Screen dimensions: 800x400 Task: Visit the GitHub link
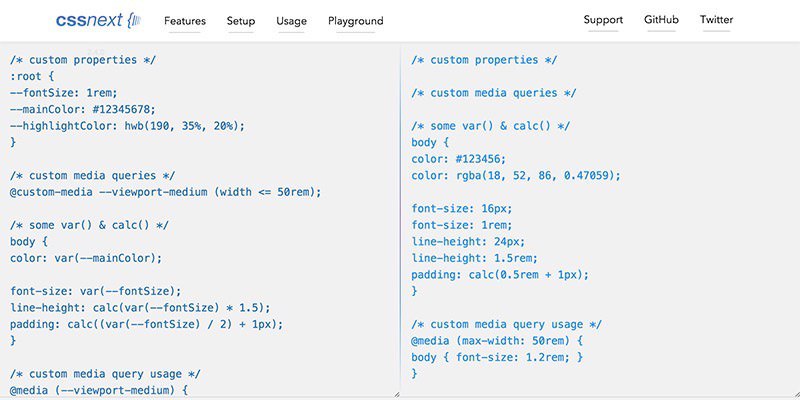[661, 20]
